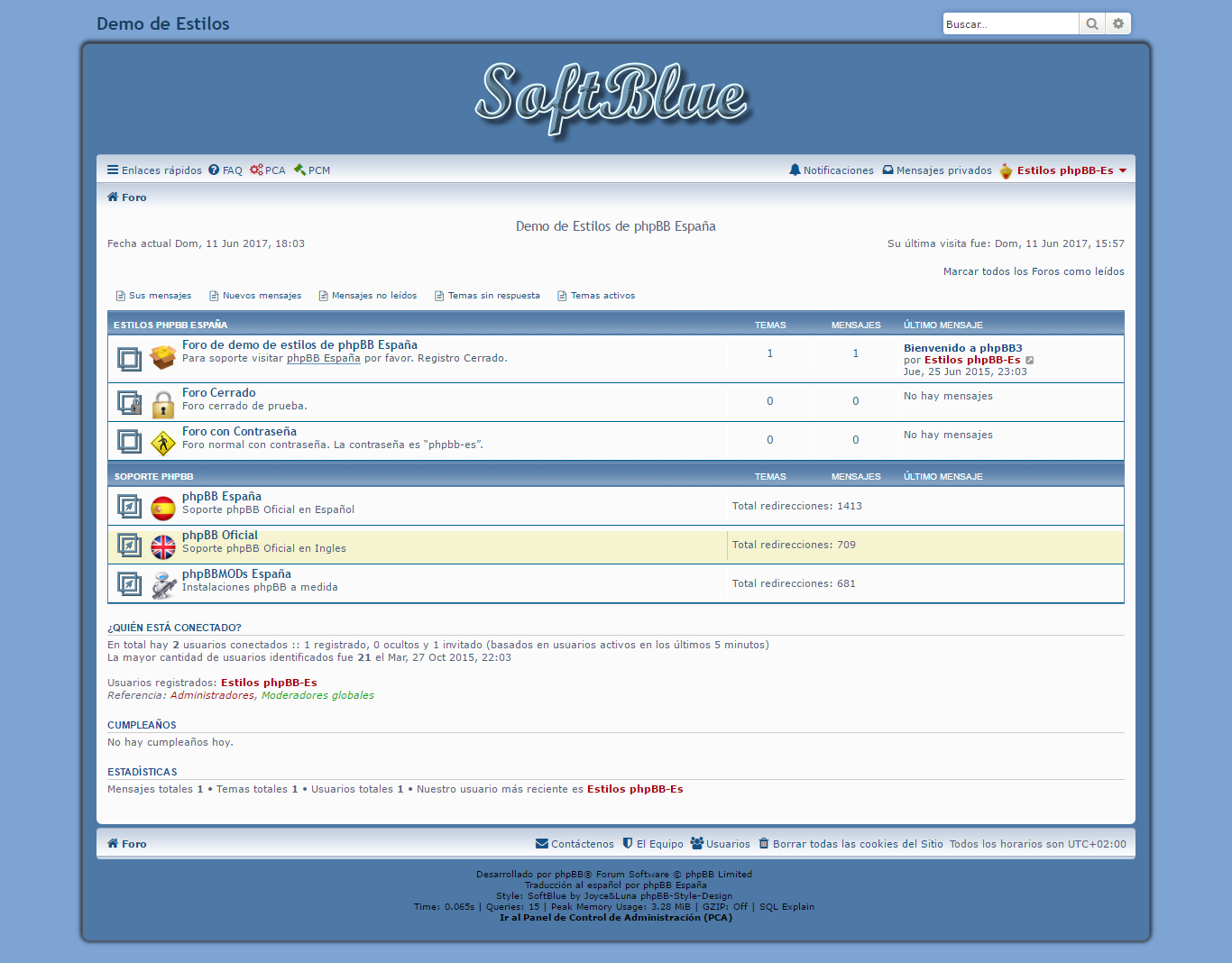Click the Notificaciones bell icon
Screen dimensions: 1232x963
tap(795, 170)
